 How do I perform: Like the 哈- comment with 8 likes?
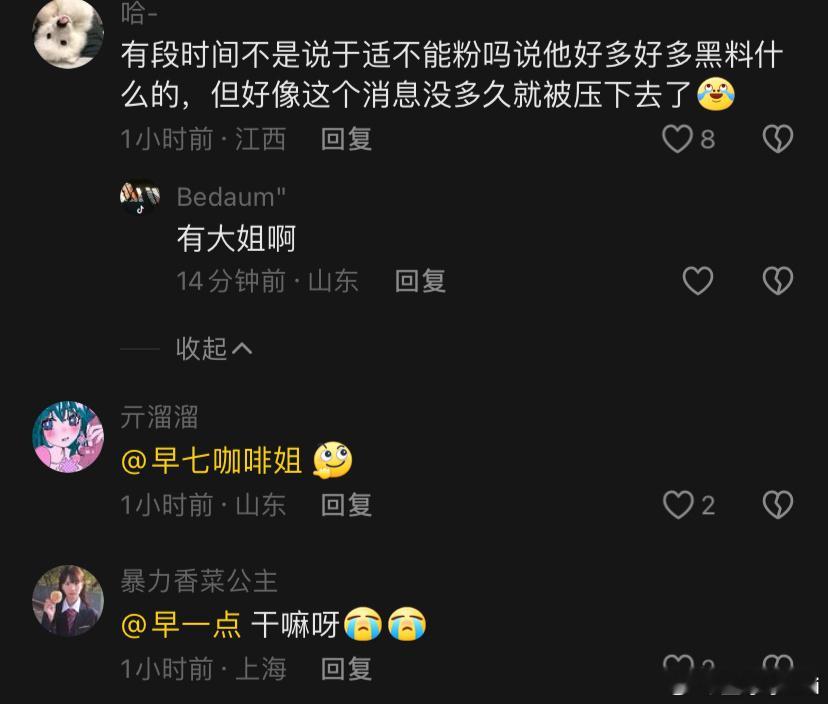[678, 139]
